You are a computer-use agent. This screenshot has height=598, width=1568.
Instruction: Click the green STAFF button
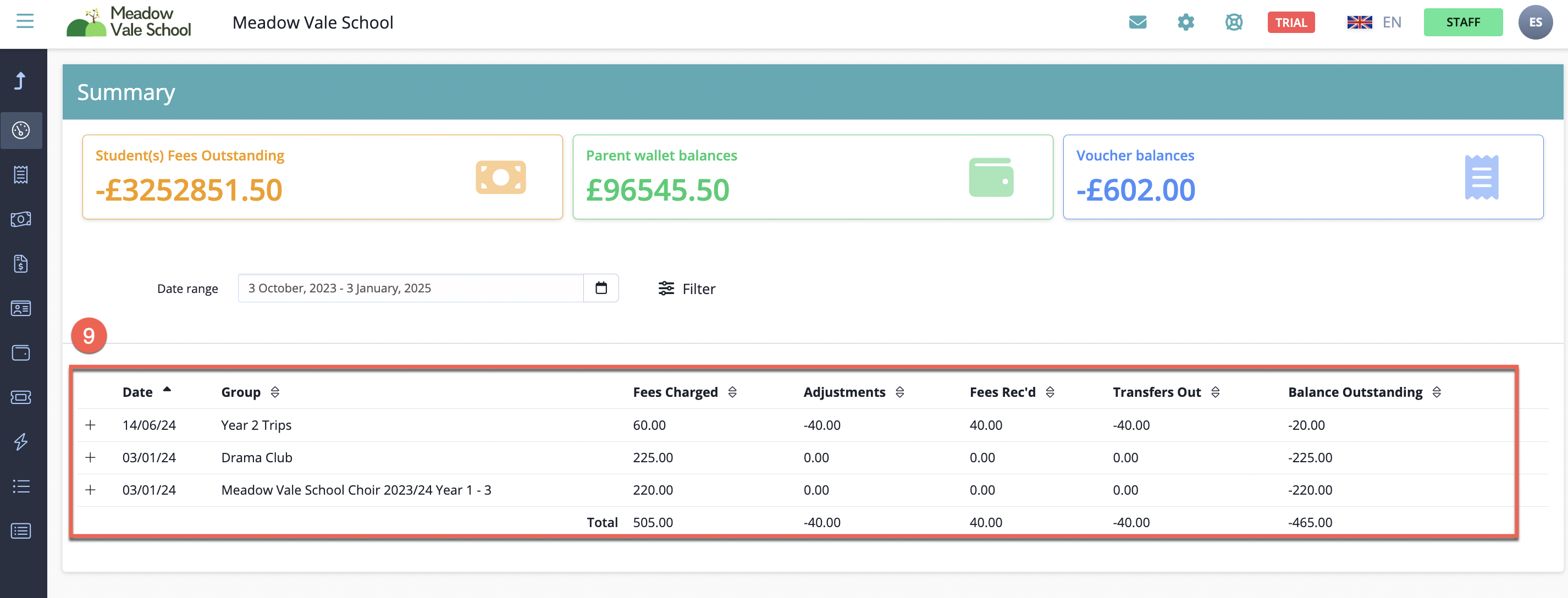1462,23
